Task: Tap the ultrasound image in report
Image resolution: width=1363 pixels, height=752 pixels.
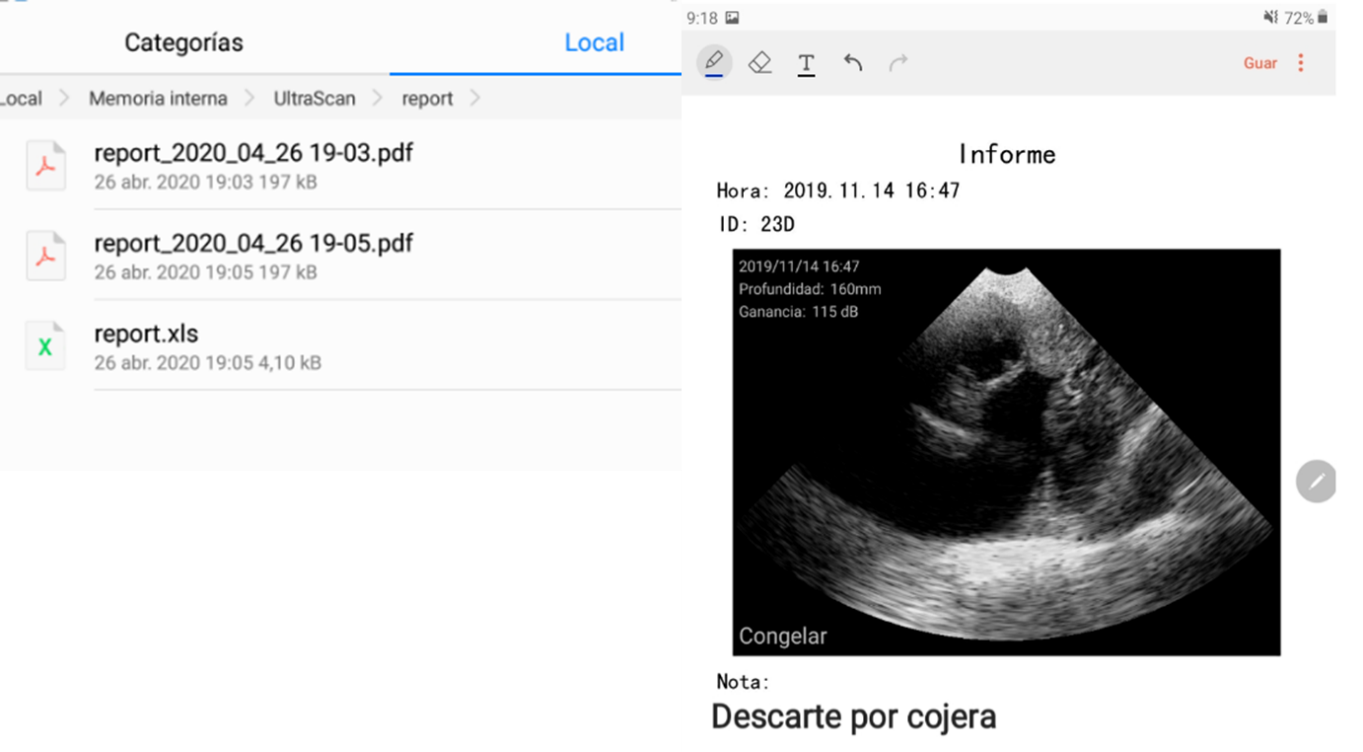Action: pyautogui.click(x=1006, y=452)
